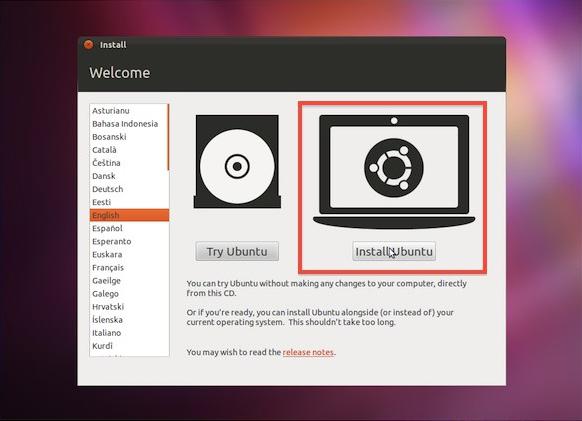Click the Install Ubuntu button
The image size is (582, 421).
click(x=394, y=251)
